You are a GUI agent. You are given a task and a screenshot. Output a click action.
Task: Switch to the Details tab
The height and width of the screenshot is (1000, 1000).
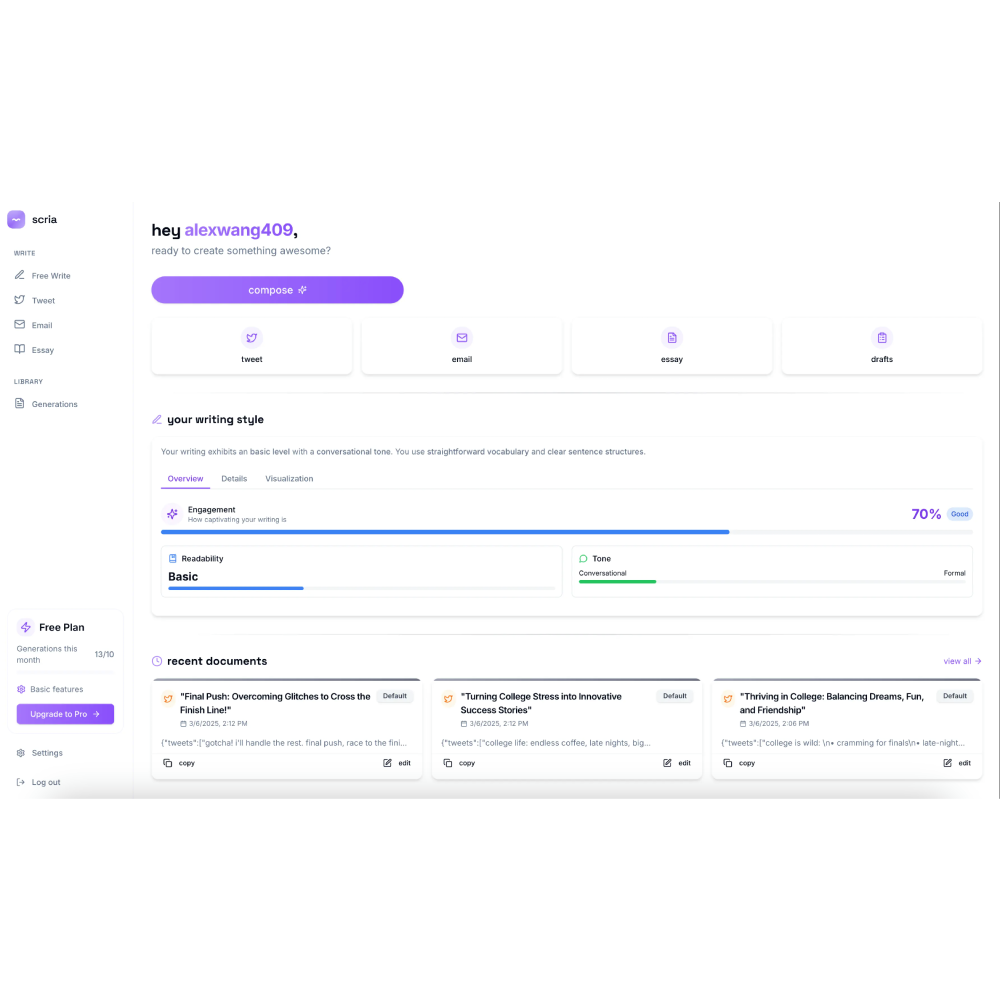click(x=234, y=478)
